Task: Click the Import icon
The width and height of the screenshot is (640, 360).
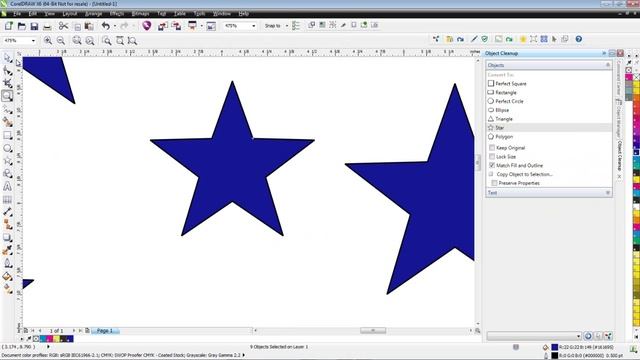Action: point(163,26)
